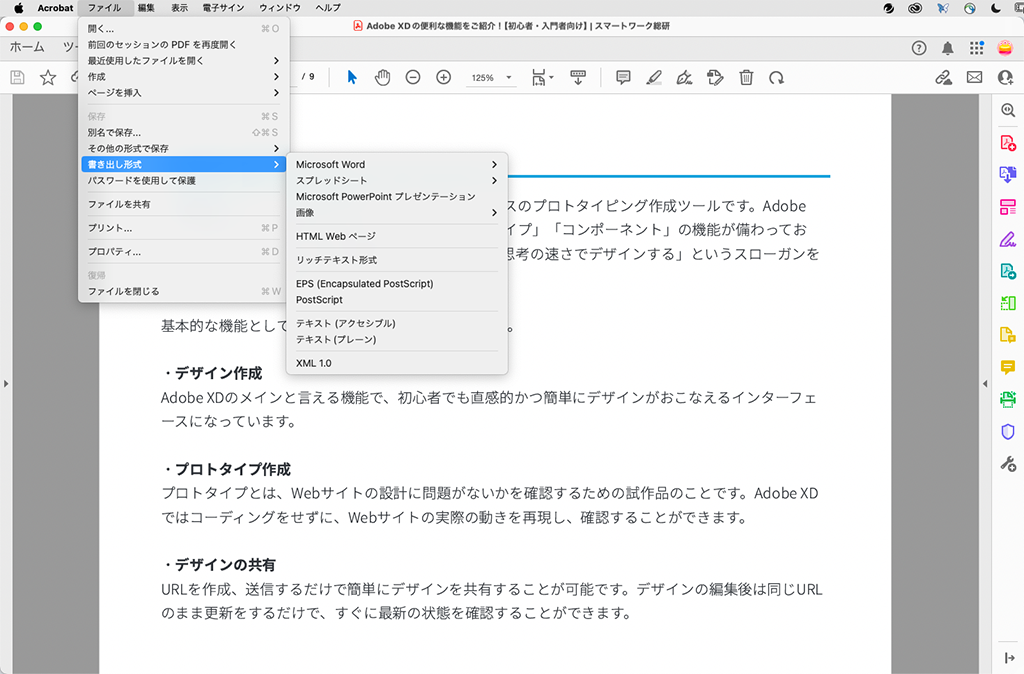Screen dimensions: 1024x674
Task: Click the sign/draw pen icon in toolbar
Action: point(684,78)
